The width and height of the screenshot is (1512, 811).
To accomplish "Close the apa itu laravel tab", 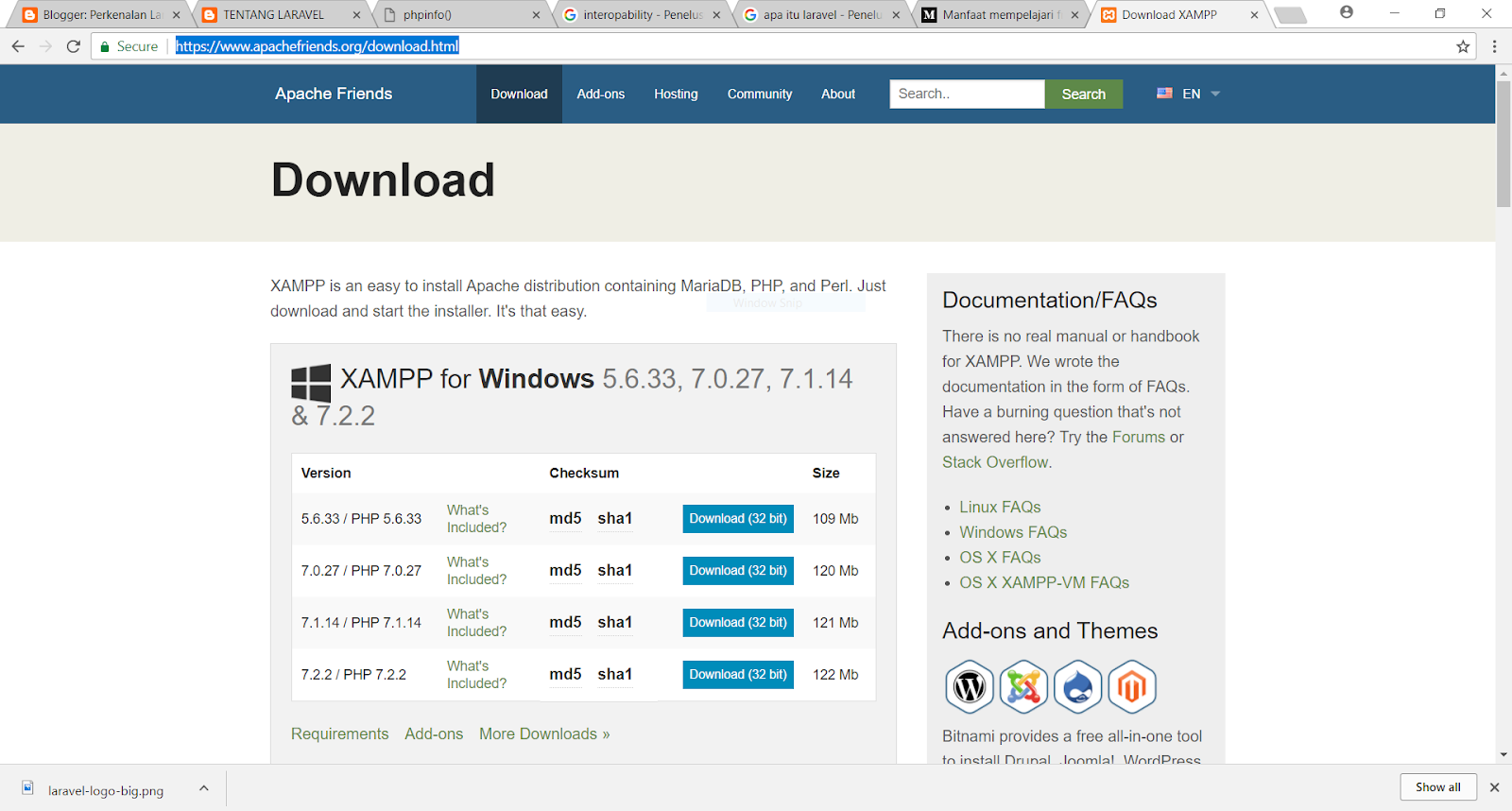I will (896, 15).
